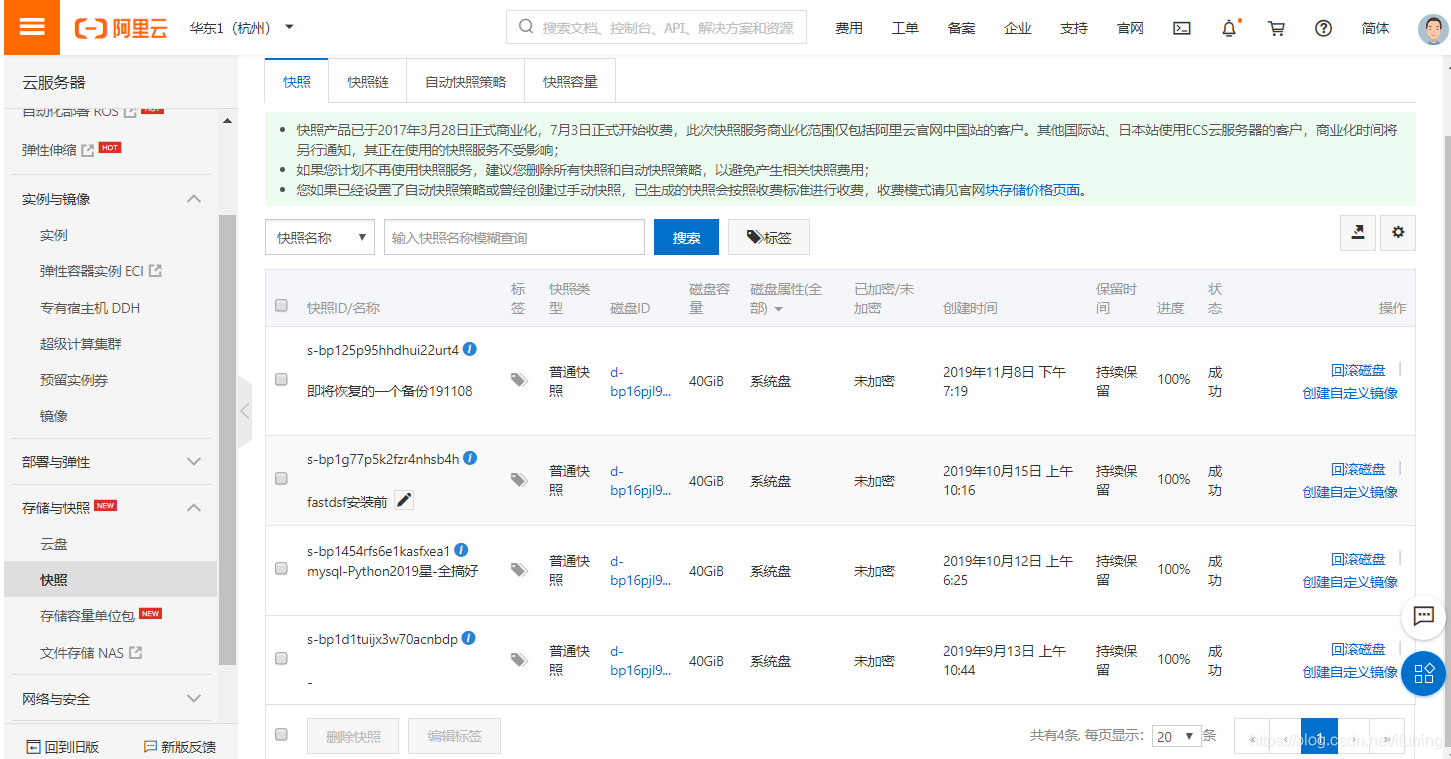Collapse sidebar with arrow handle
1451x759 pixels.
pyautogui.click(x=245, y=411)
